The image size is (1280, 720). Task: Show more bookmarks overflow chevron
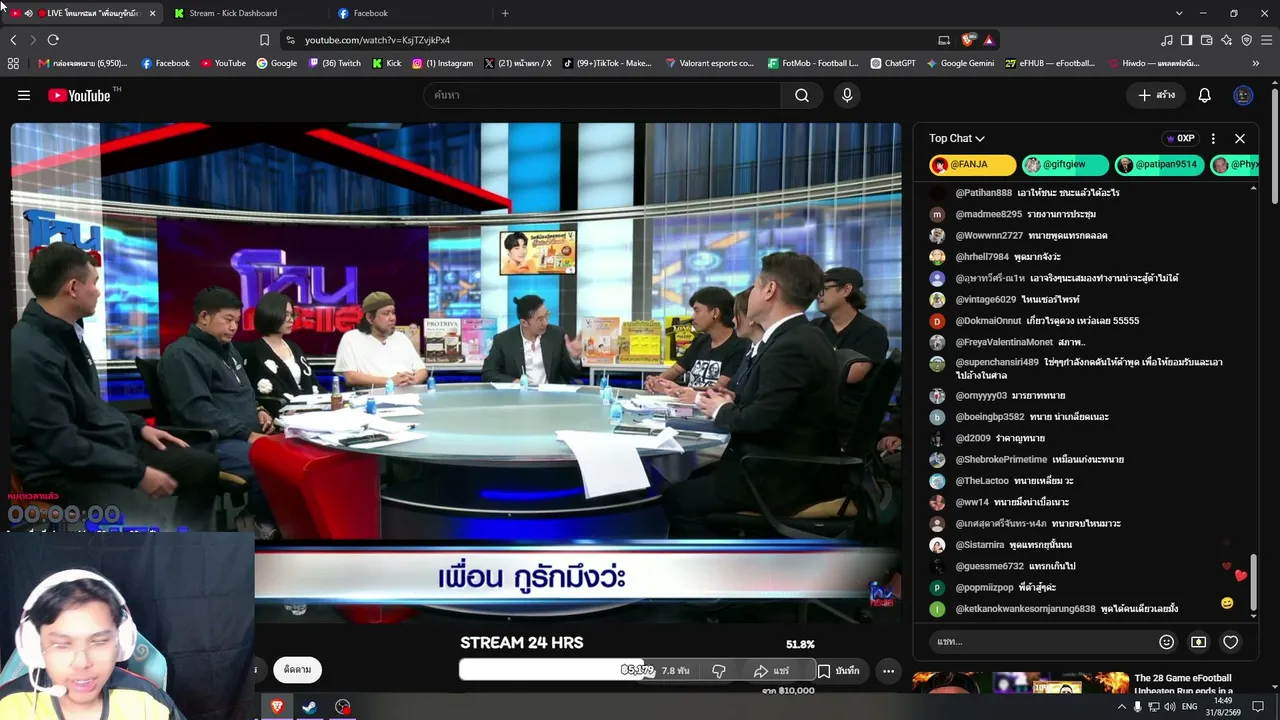click(x=1256, y=63)
